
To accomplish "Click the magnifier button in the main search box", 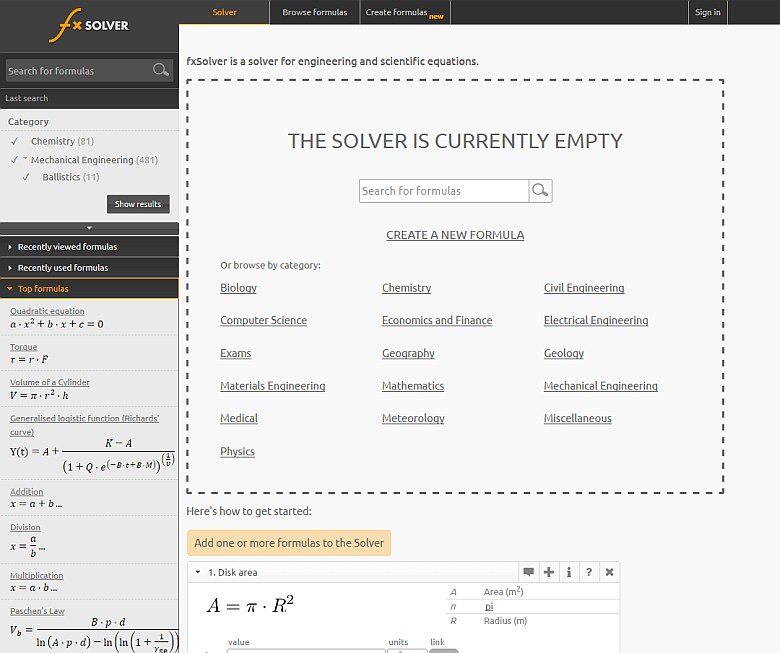I will [540, 191].
